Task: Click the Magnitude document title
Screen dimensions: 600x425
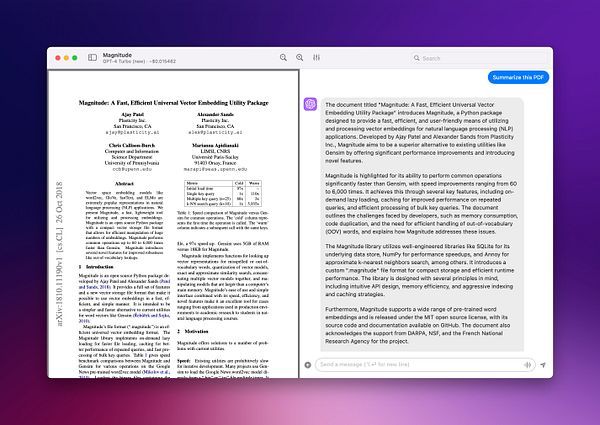Action: point(117,55)
